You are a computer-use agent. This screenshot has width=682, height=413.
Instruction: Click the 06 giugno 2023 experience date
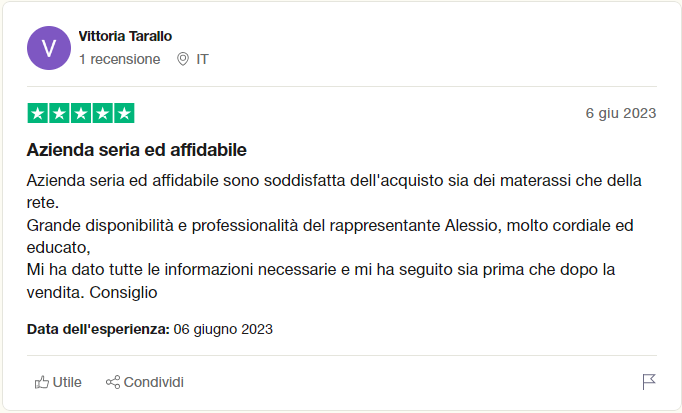point(223,329)
